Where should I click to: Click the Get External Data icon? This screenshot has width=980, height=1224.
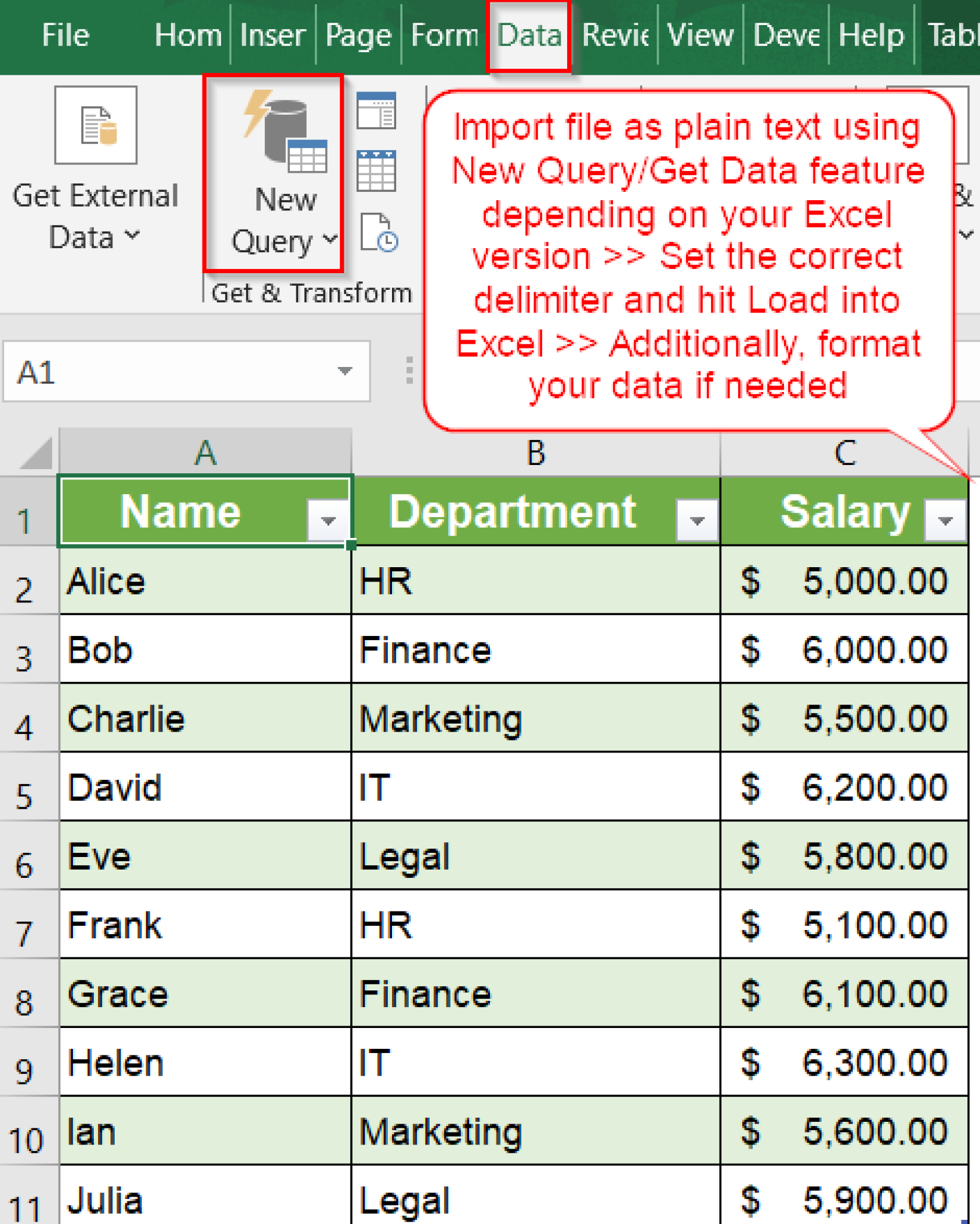[x=96, y=126]
